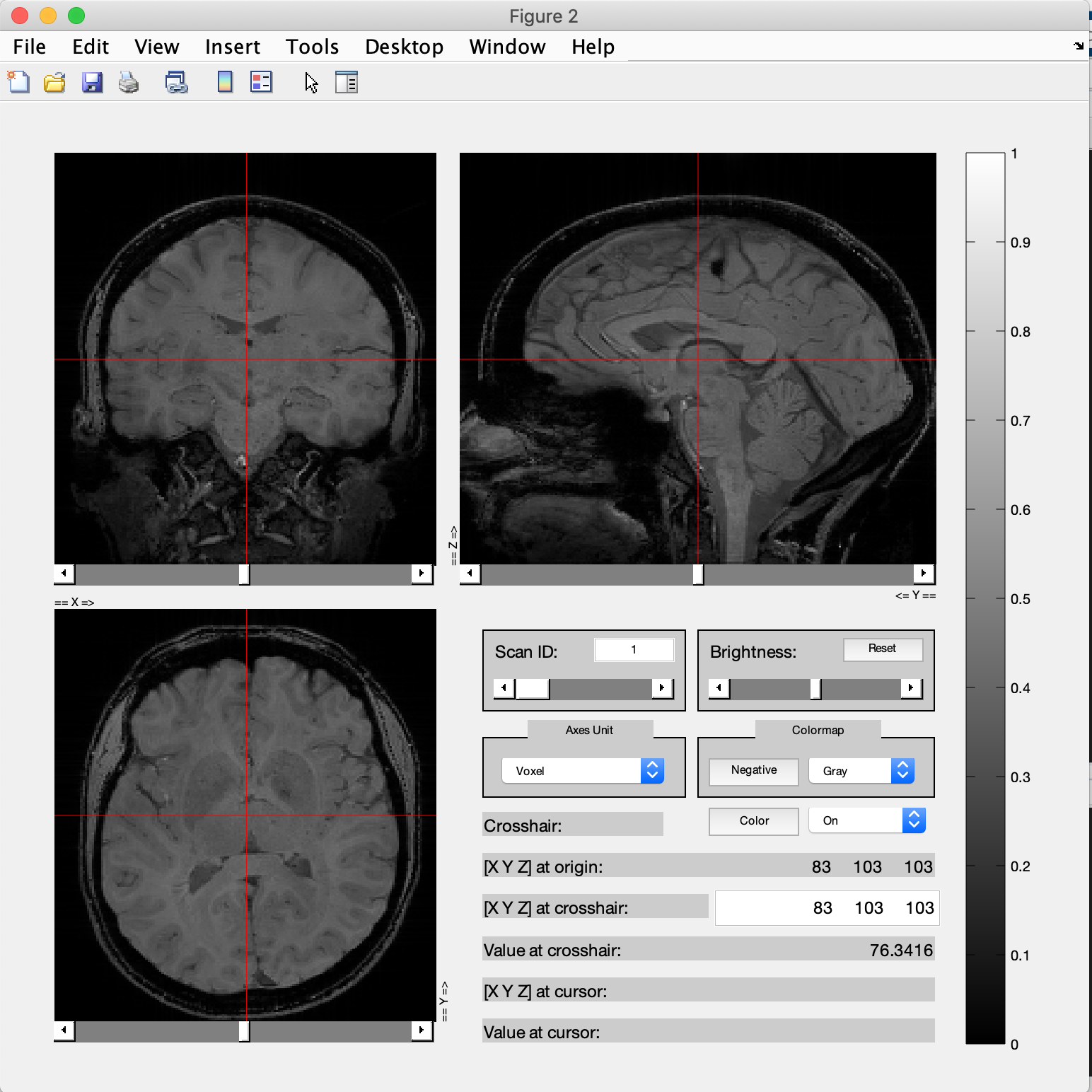Open the File menu
The height and width of the screenshot is (1092, 1092).
pos(30,47)
